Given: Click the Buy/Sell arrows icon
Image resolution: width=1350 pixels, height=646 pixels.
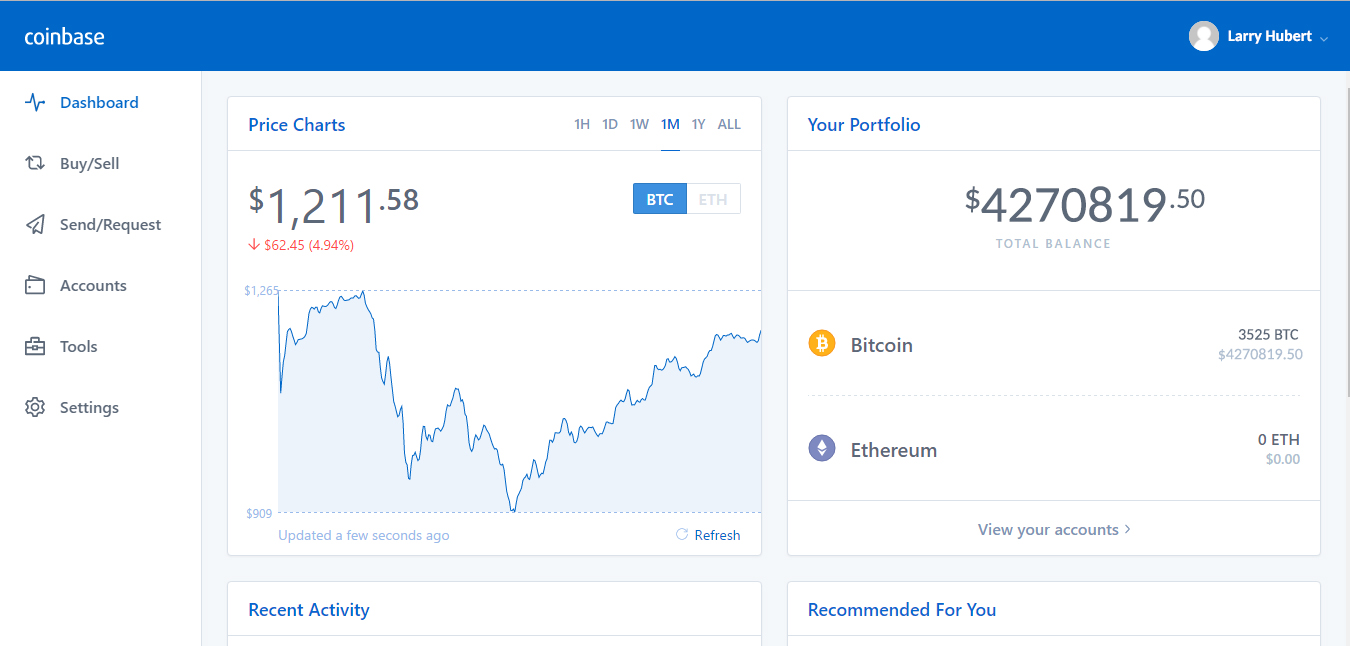Looking at the screenshot, I should coord(35,164).
